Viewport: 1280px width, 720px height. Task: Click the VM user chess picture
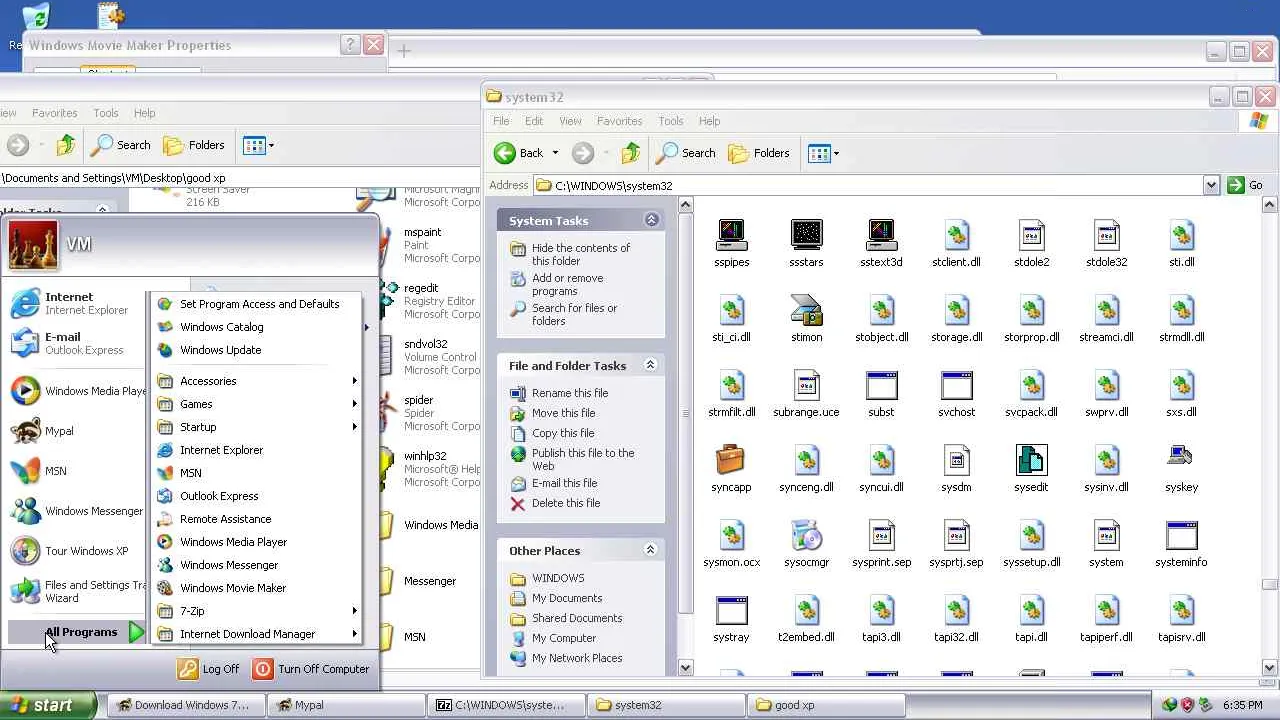coord(33,245)
